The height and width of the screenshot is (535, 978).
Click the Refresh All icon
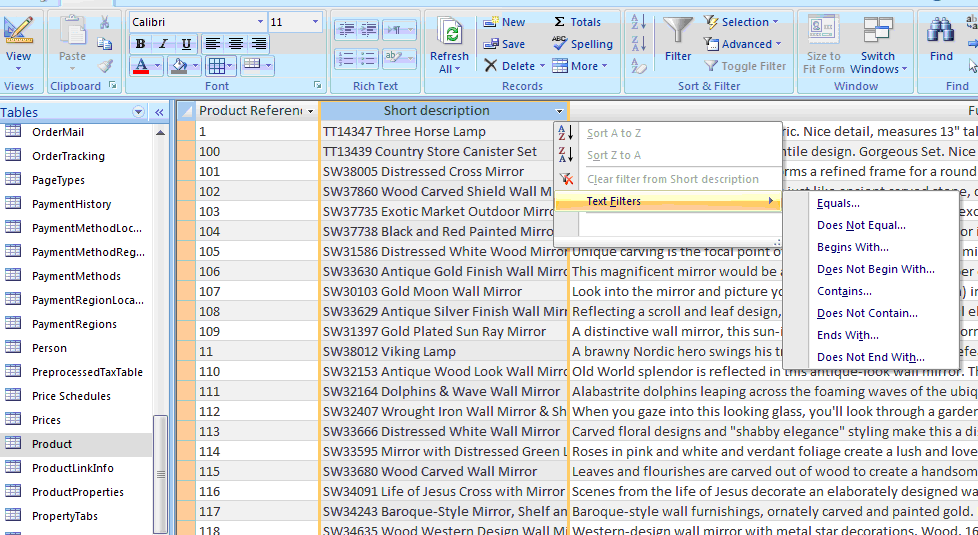pyautogui.click(x=449, y=36)
